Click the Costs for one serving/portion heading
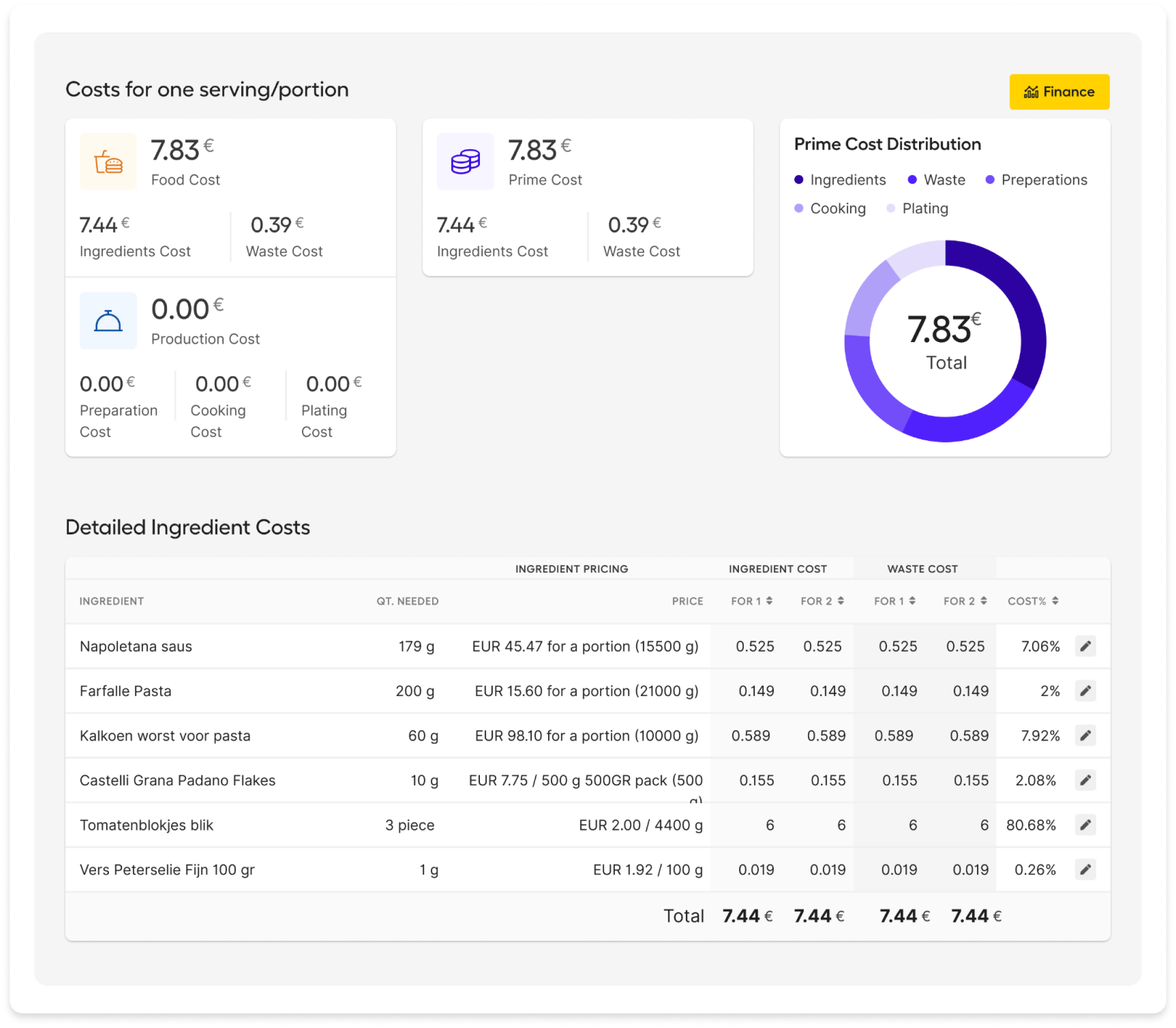 tap(207, 89)
